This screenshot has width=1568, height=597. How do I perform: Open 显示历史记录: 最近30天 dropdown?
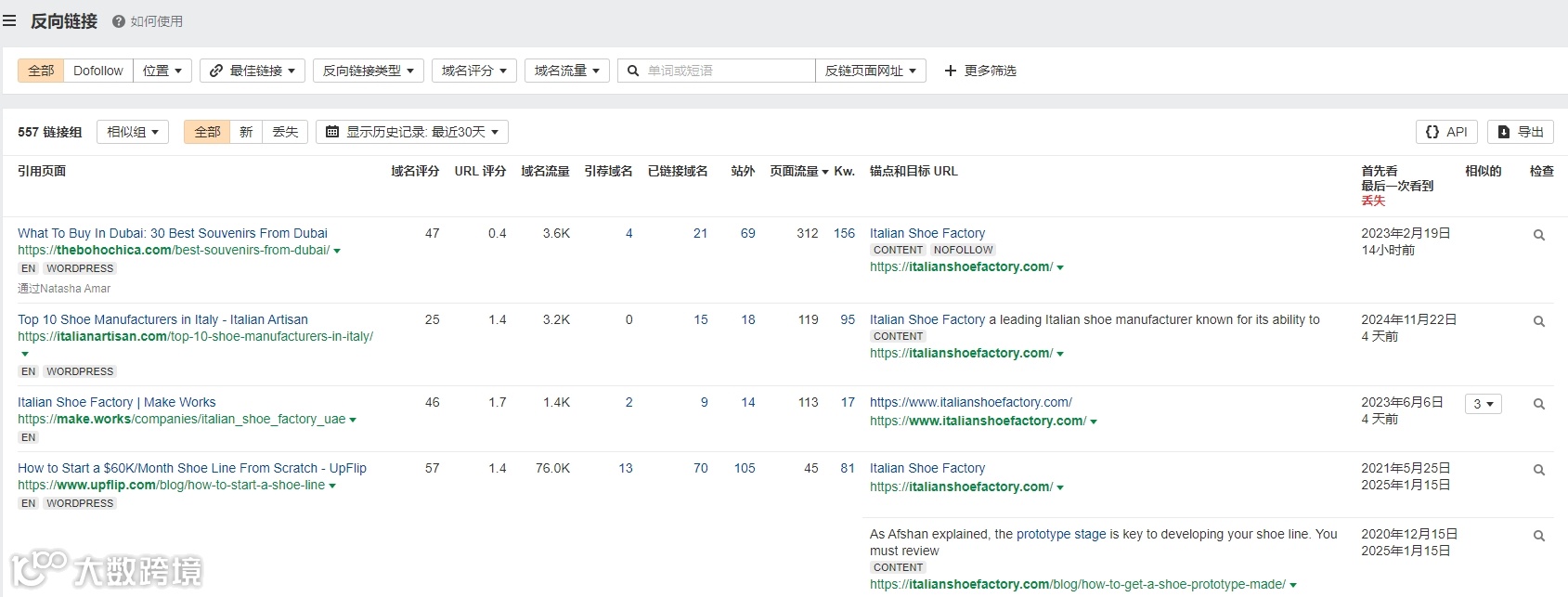coord(412,132)
